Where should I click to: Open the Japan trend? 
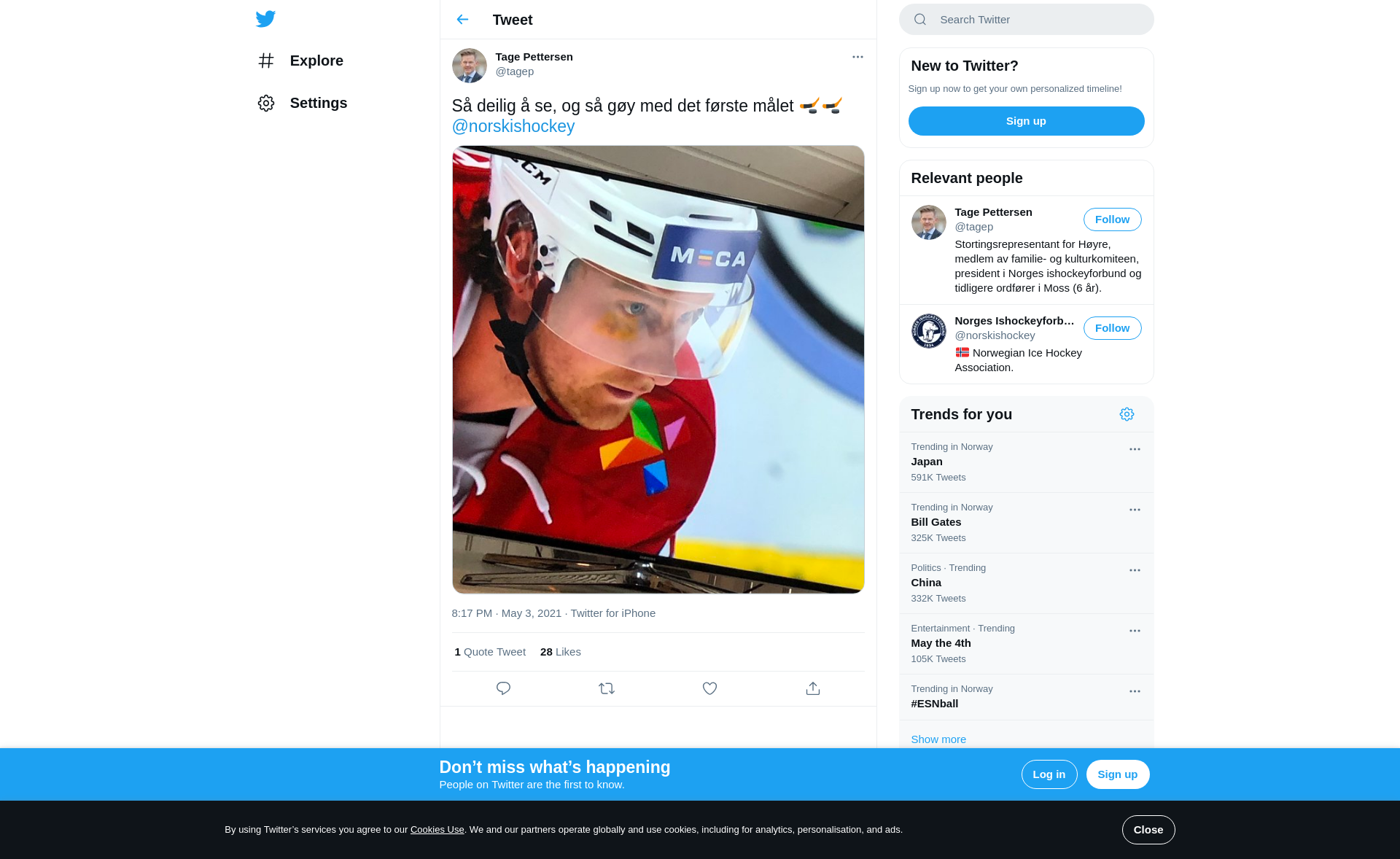(x=1027, y=462)
